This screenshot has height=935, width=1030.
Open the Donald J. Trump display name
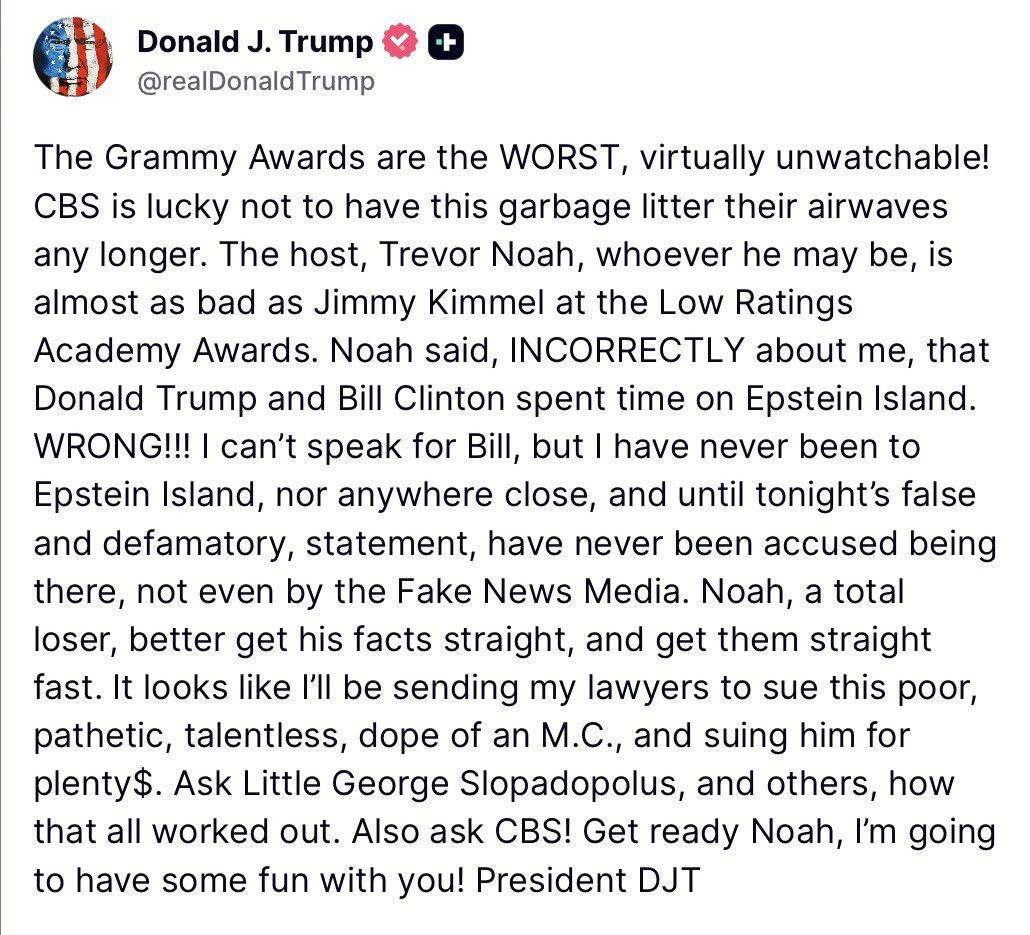point(255,42)
